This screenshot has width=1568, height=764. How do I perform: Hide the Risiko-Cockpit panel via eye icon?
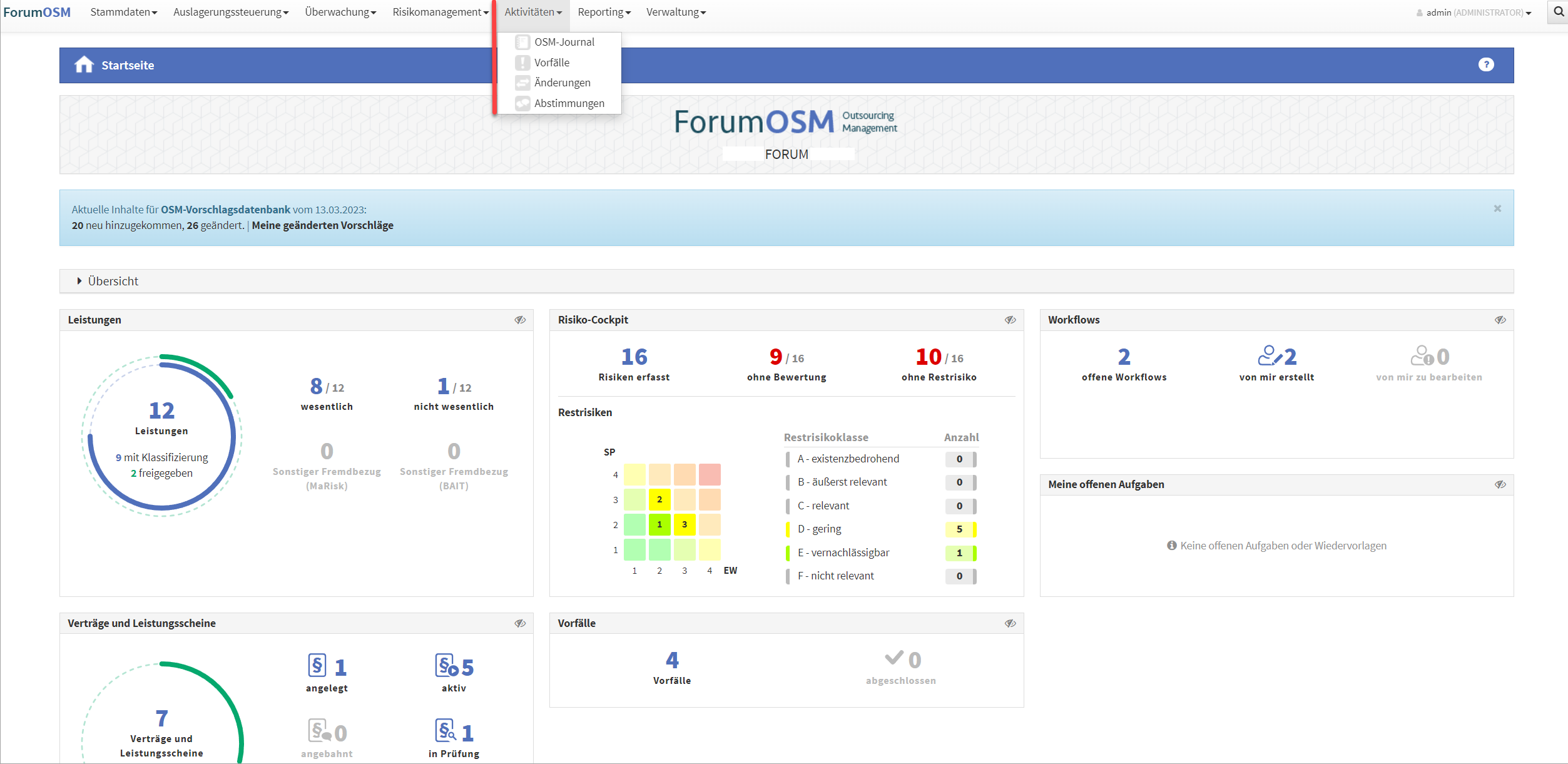[x=1010, y=320]
